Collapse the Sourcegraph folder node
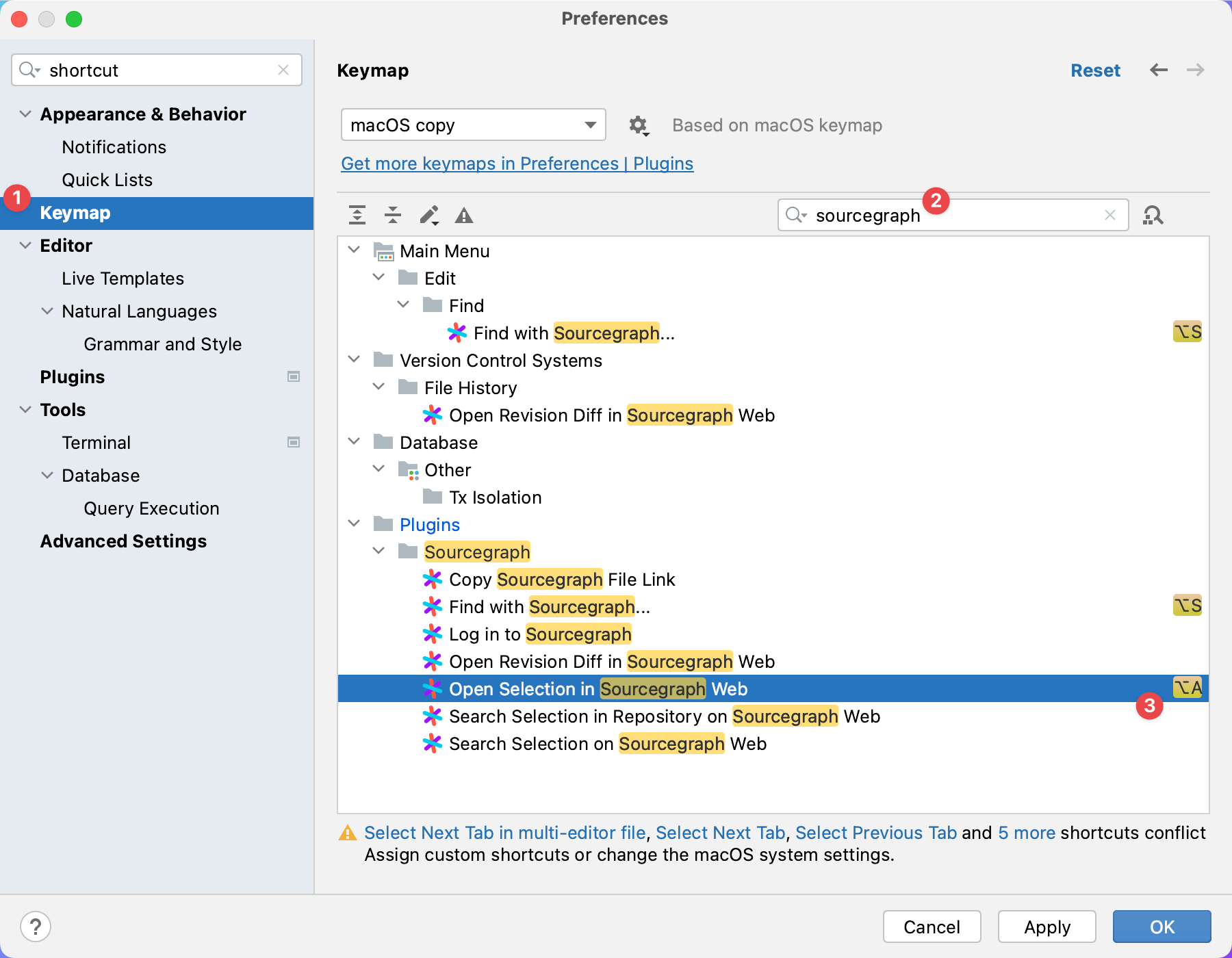 pyautogui.click(x=378, y=551)
